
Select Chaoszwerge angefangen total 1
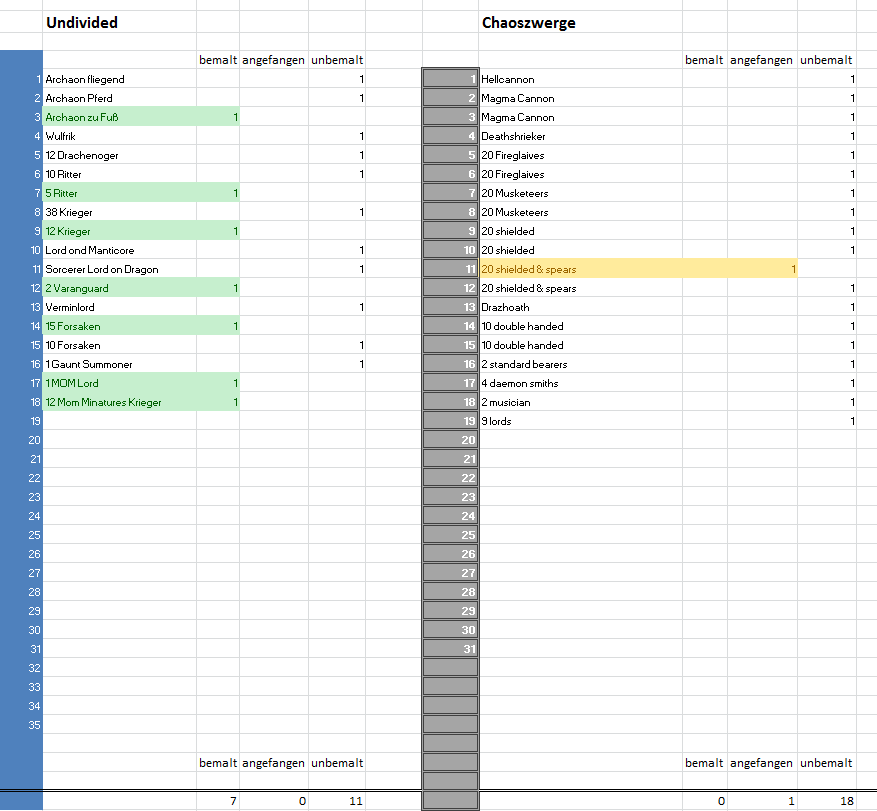tap(761, 801)
